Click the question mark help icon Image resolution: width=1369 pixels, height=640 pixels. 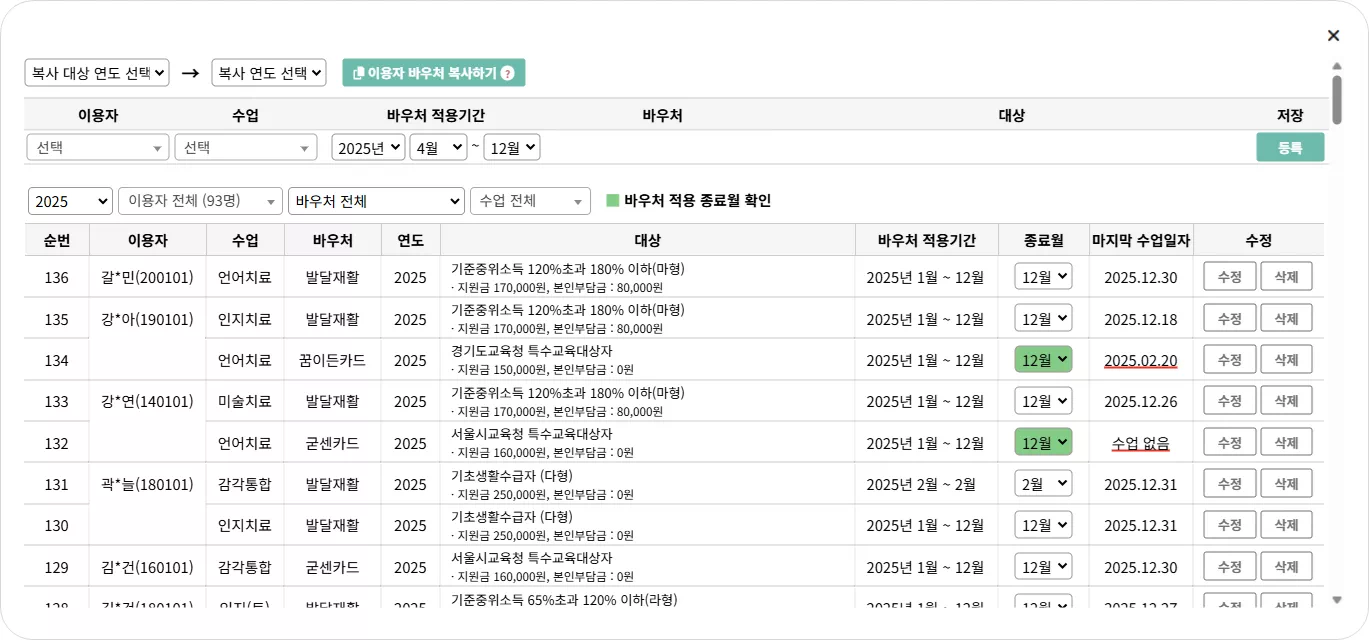[x=509, y=72]
